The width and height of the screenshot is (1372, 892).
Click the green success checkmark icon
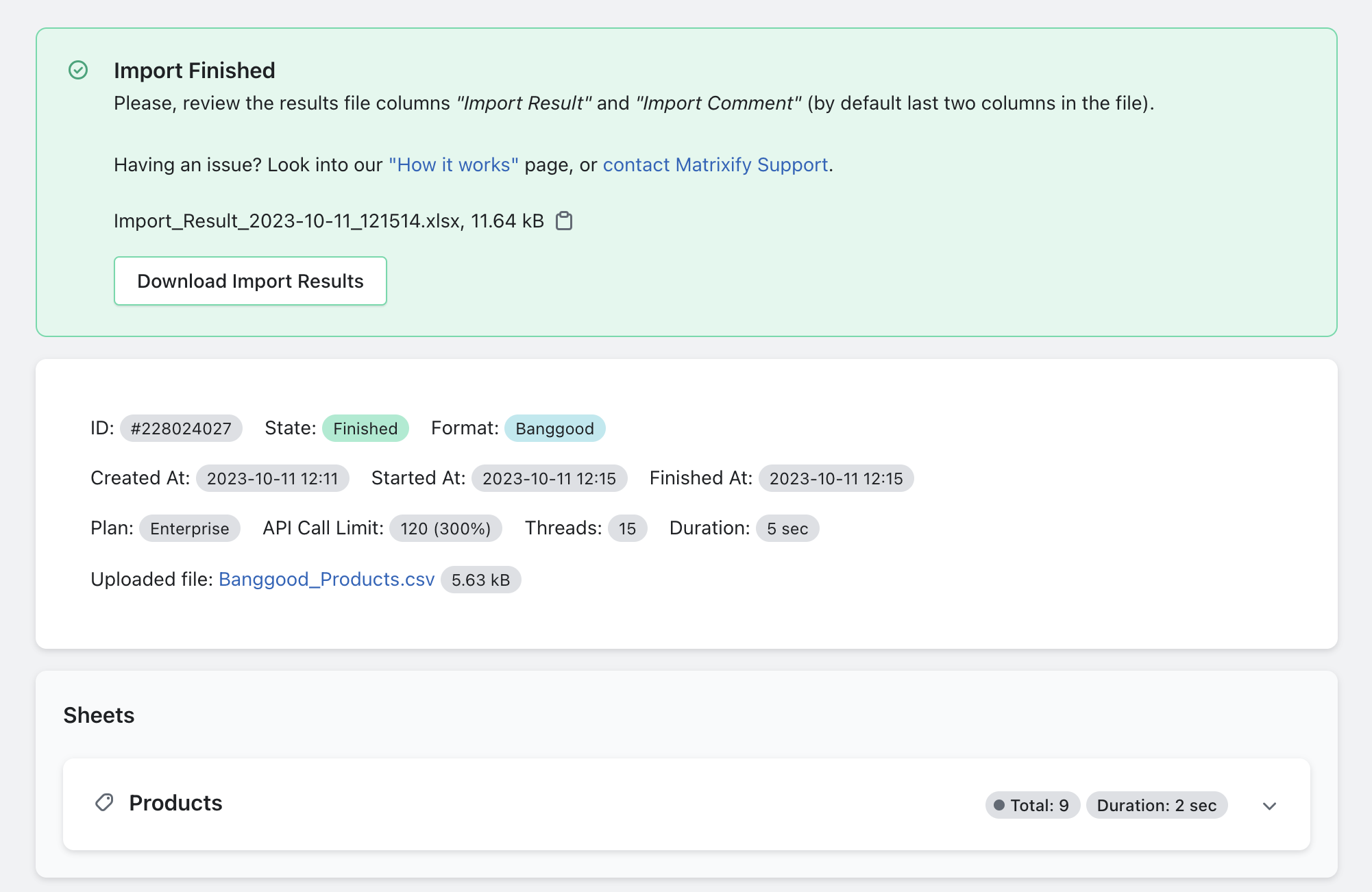coord(78,71)
